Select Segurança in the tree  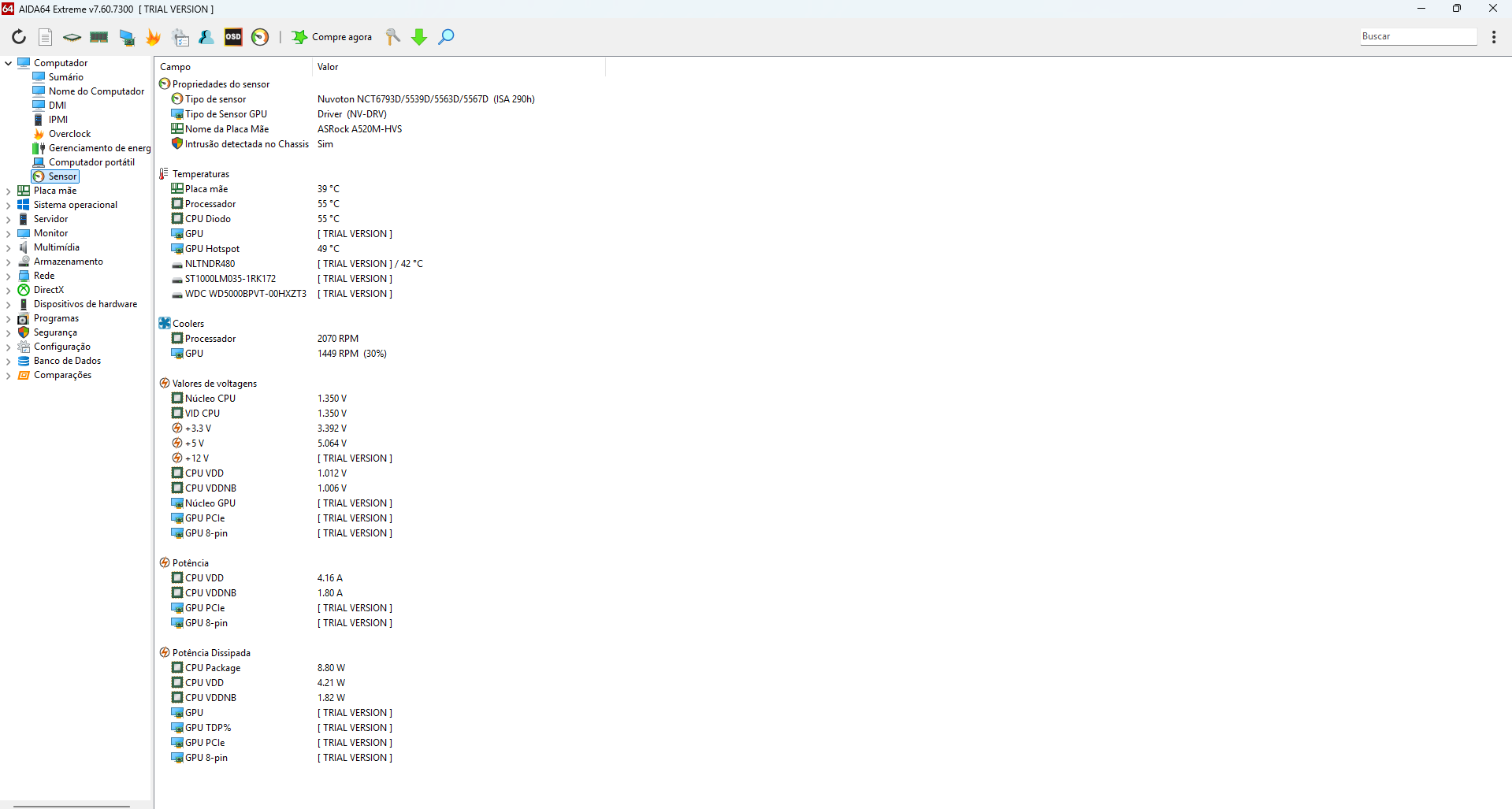click(47, 332)
